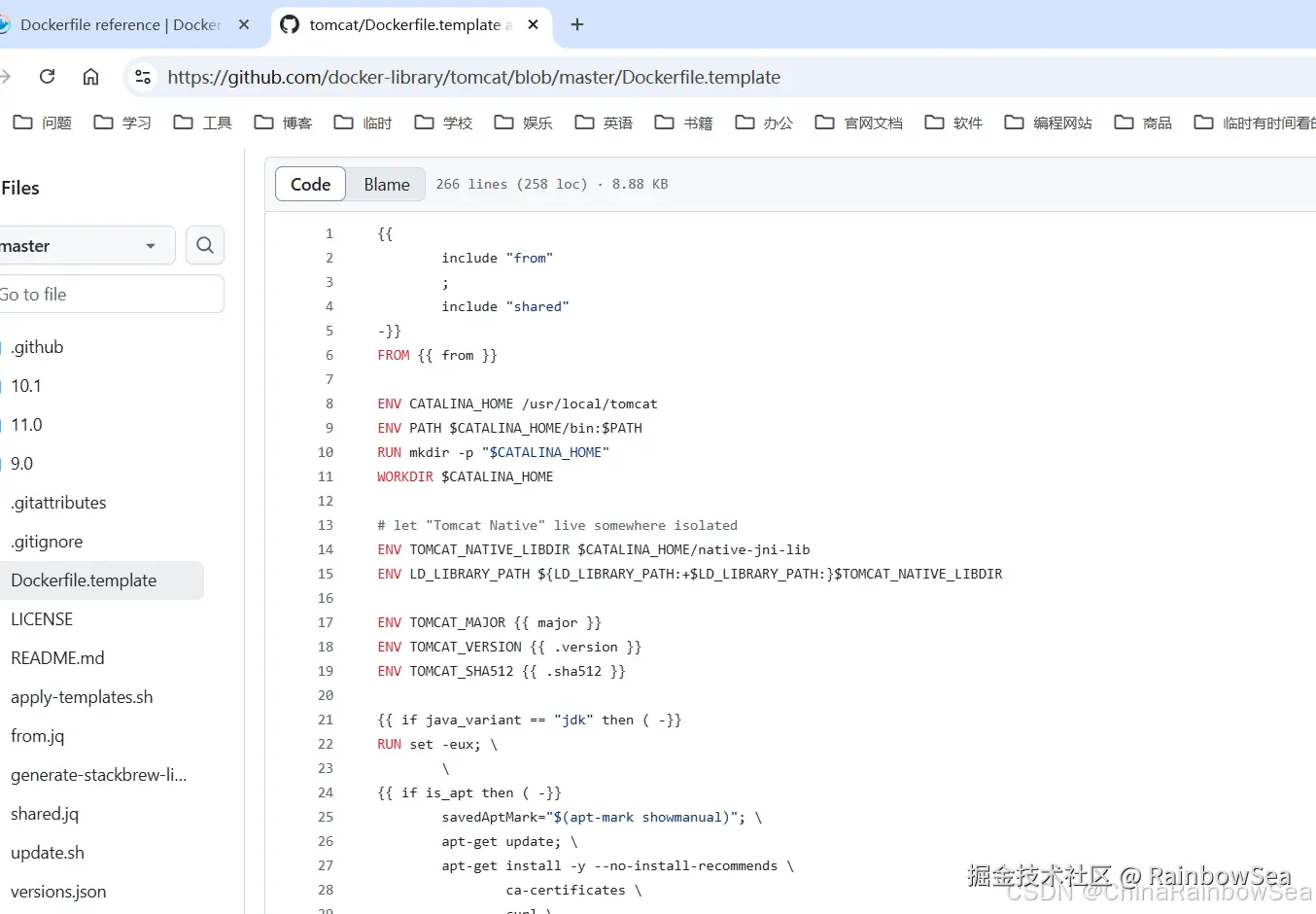The width and height of the screenshot is (1316, 914).
Task: Expand the 10.1 folder in Files
Action: point(26,386)
